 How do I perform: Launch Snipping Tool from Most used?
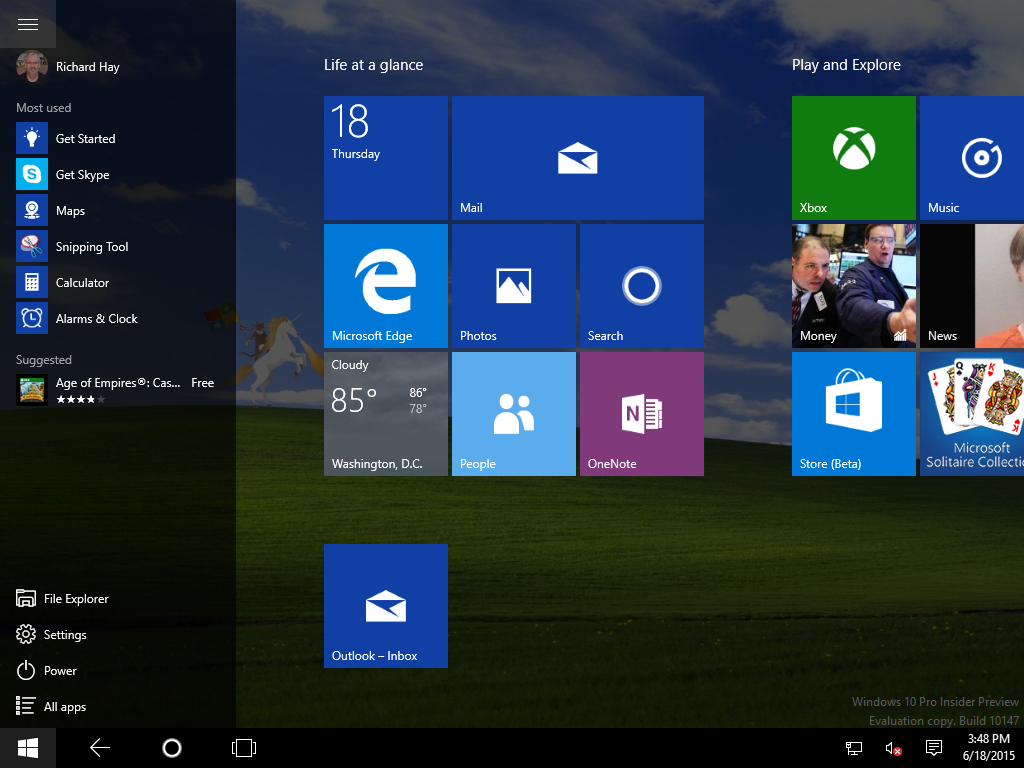tap(91, 247)
